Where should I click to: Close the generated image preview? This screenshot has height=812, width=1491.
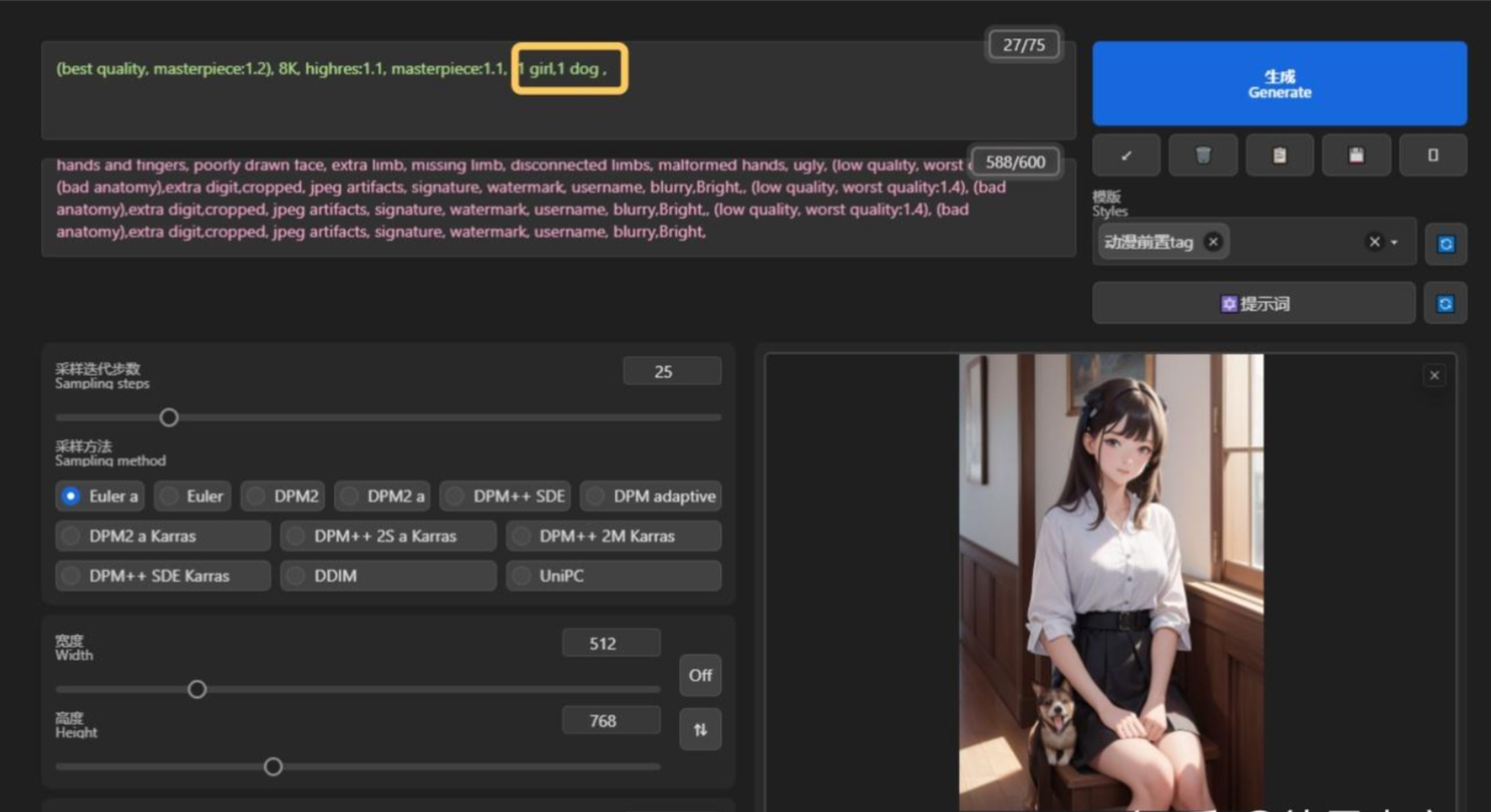point(1434,376)
